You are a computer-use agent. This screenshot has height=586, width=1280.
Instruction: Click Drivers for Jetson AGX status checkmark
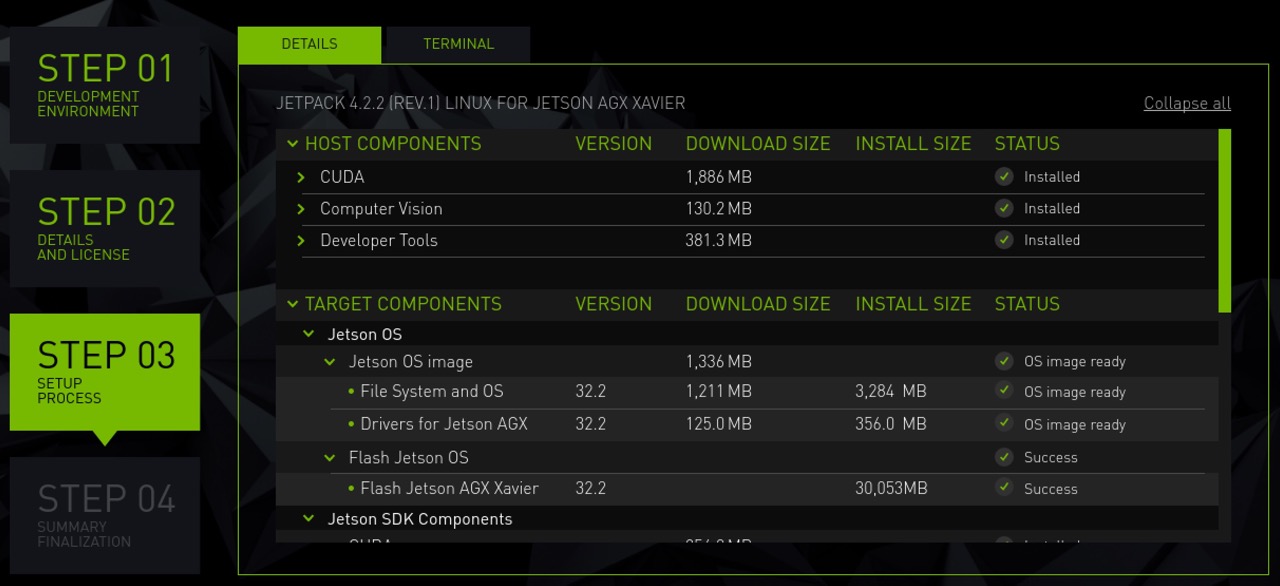click(x=1004, y=424)
